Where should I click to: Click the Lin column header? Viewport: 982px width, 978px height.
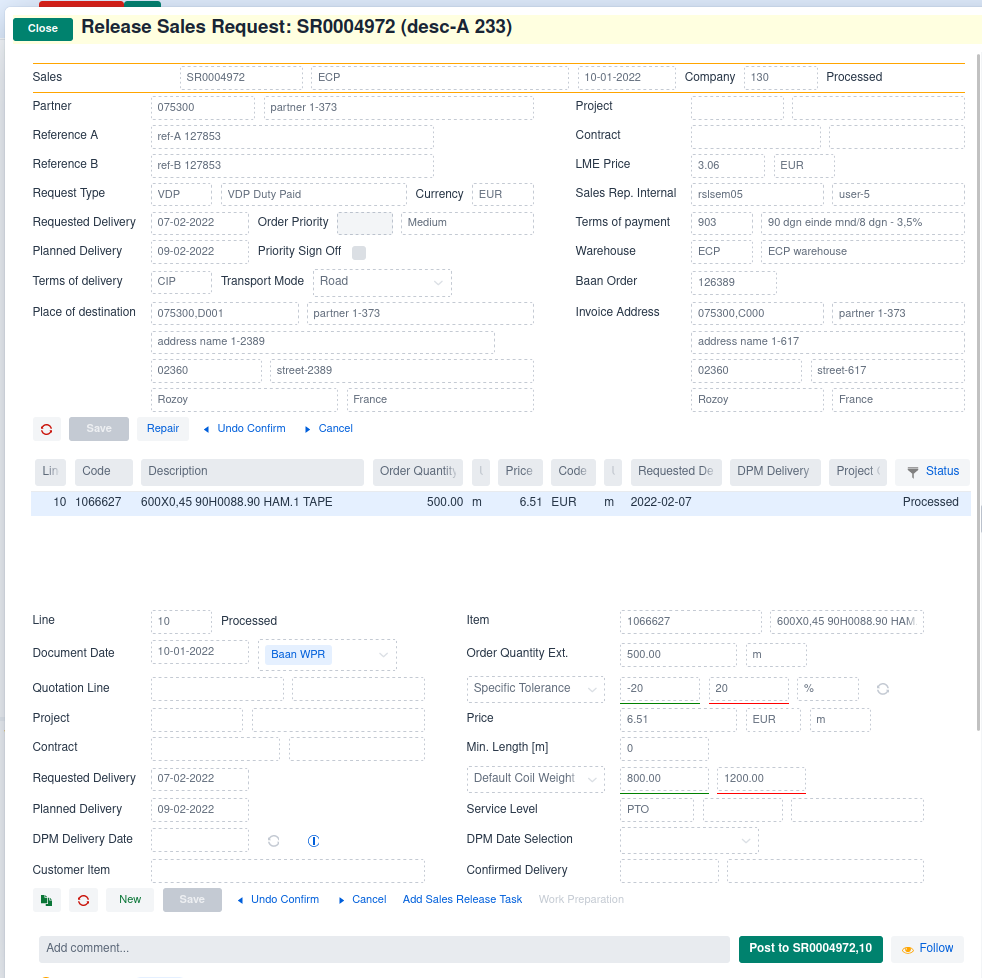[x=50, y=472]
